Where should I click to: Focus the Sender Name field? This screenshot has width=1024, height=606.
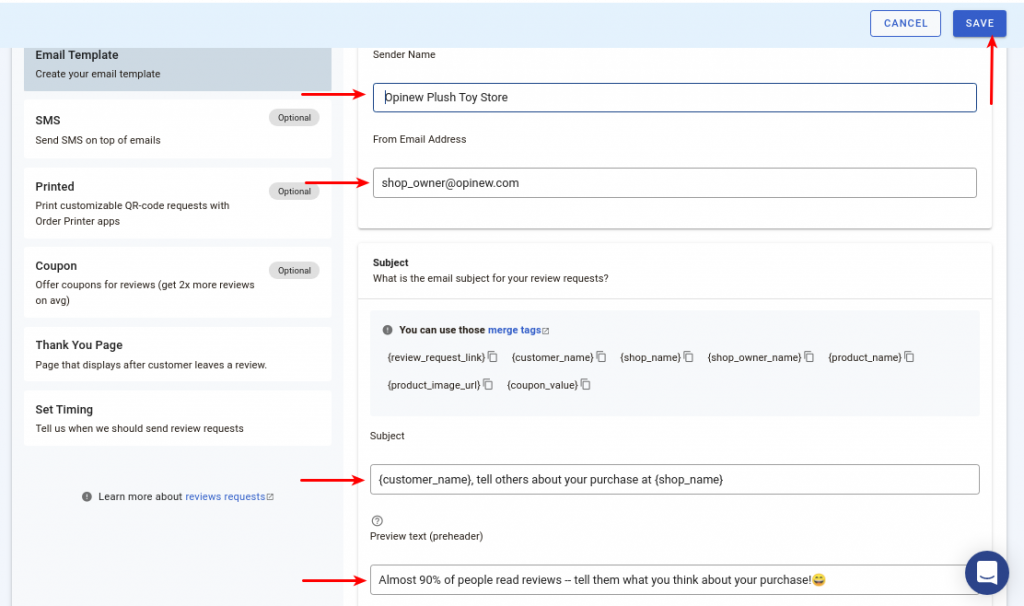pyautogui.click(x=675, y=97)
